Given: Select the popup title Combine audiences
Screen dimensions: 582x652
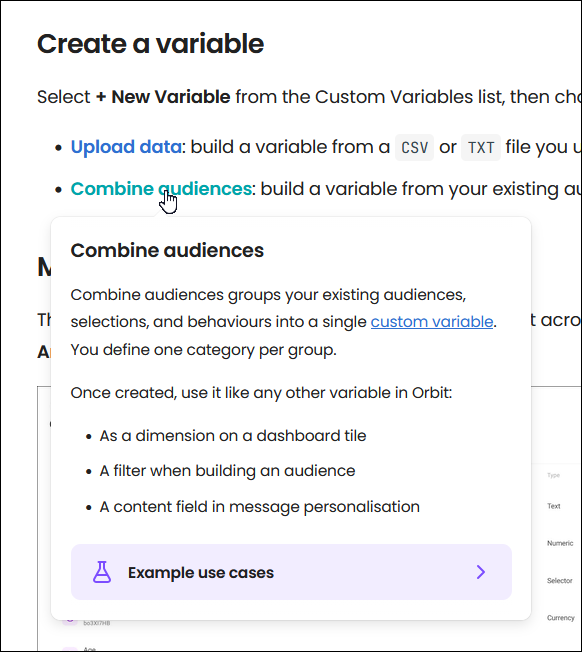Looking at the screenshot, I should 167,250.
